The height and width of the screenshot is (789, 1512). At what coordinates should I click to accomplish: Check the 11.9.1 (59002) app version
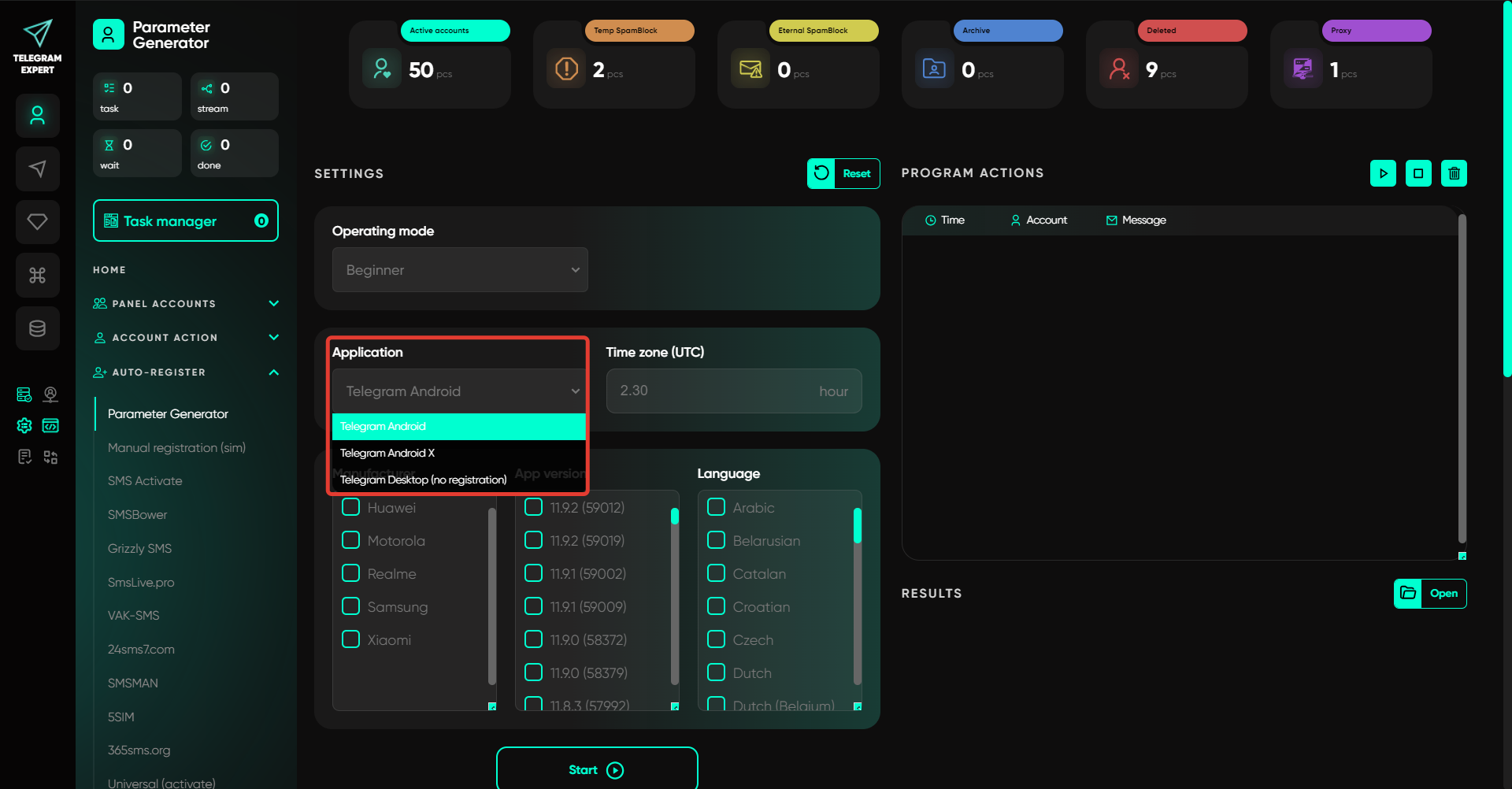point(534,573)
